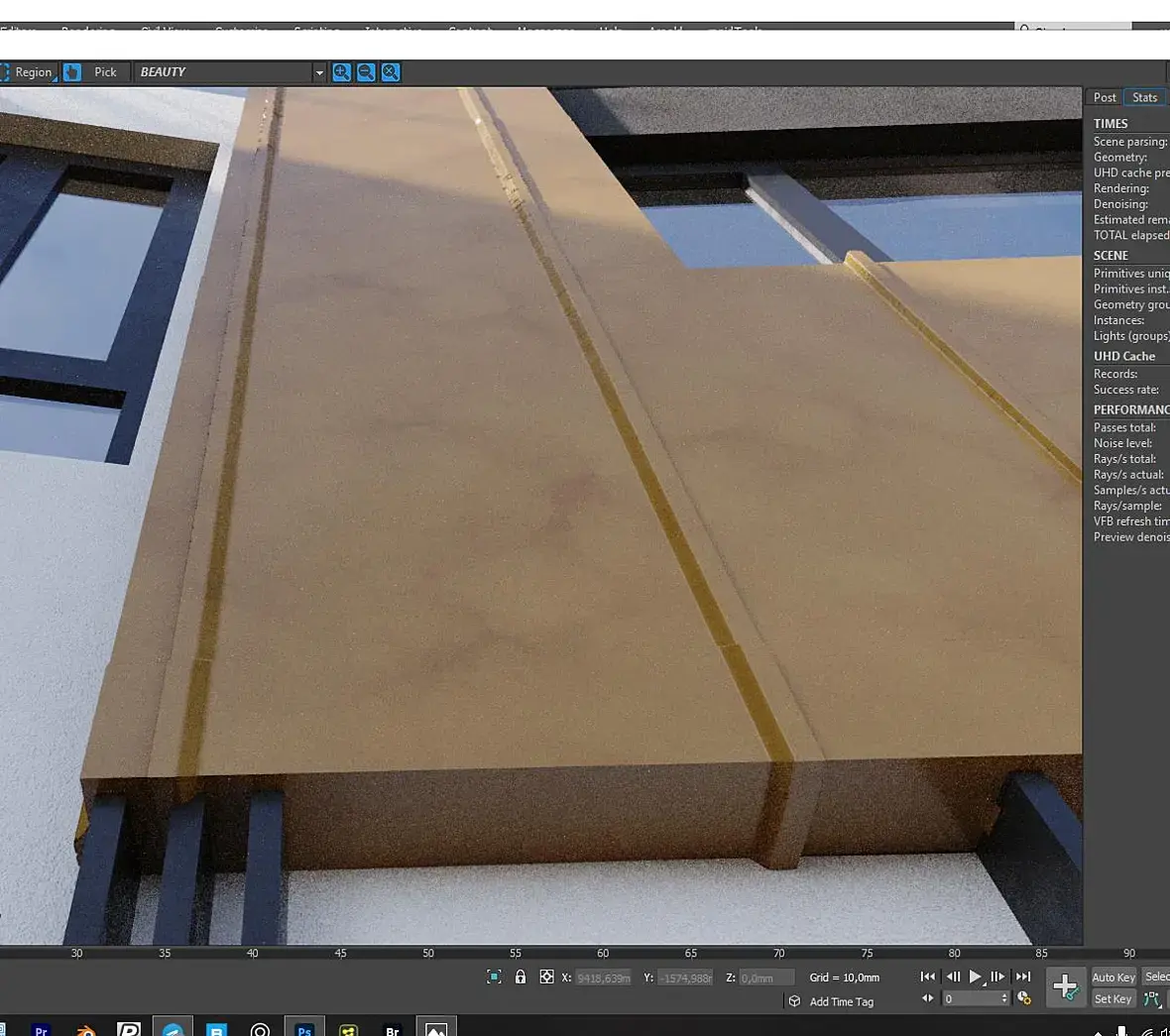Screen dimensions: 1170x1036
Task: Step to the previous frame
Action: (953, 977)
